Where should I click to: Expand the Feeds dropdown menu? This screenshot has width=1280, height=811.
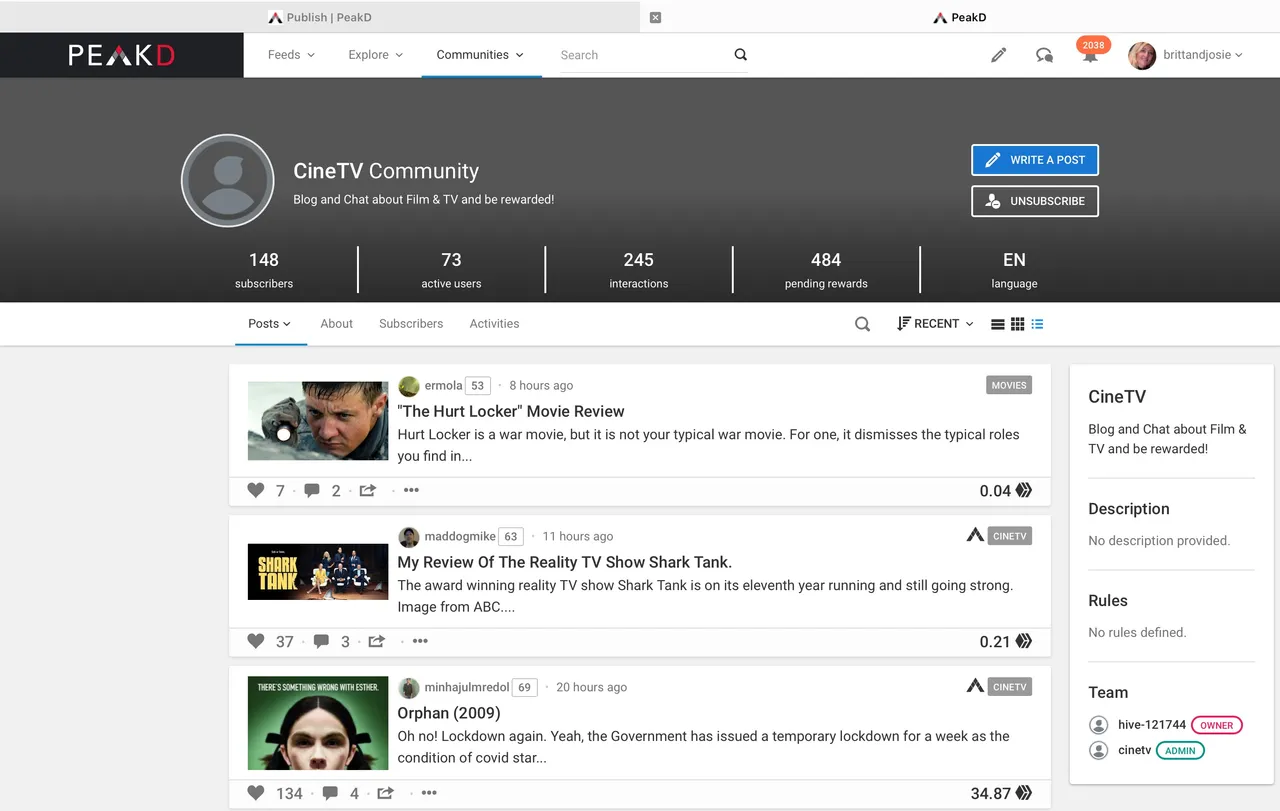[x=291, y=55]
